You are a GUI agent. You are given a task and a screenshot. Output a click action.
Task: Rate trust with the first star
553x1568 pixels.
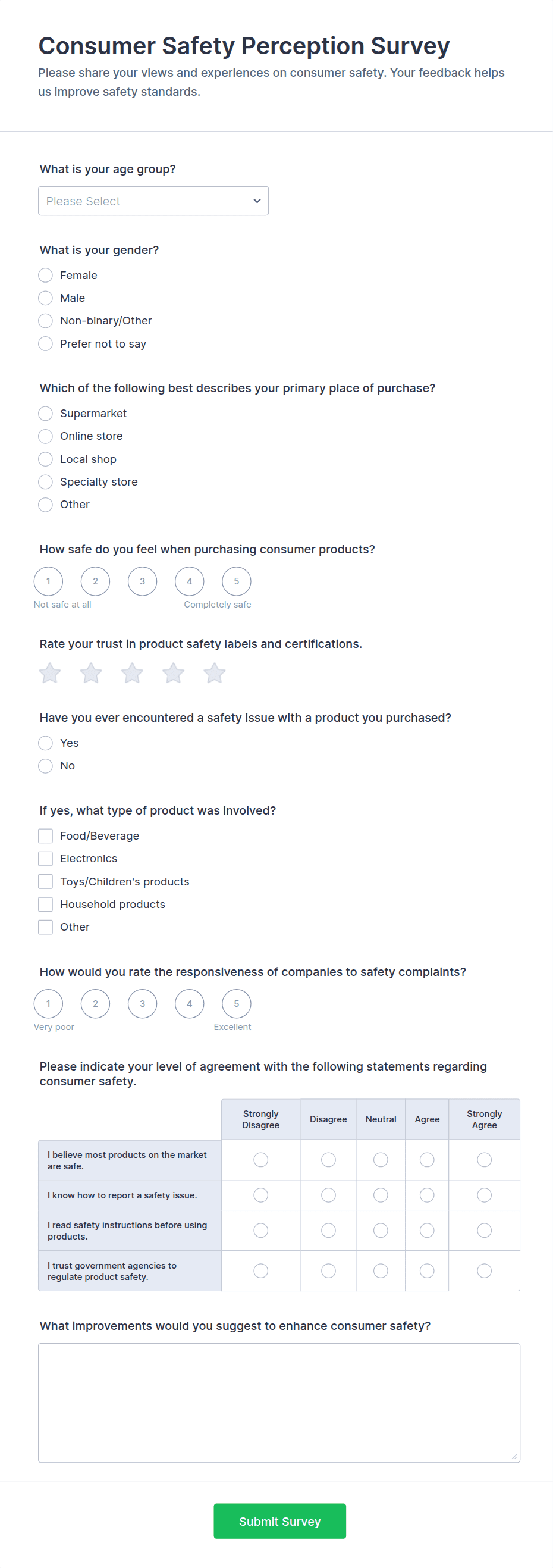point(50,673)
